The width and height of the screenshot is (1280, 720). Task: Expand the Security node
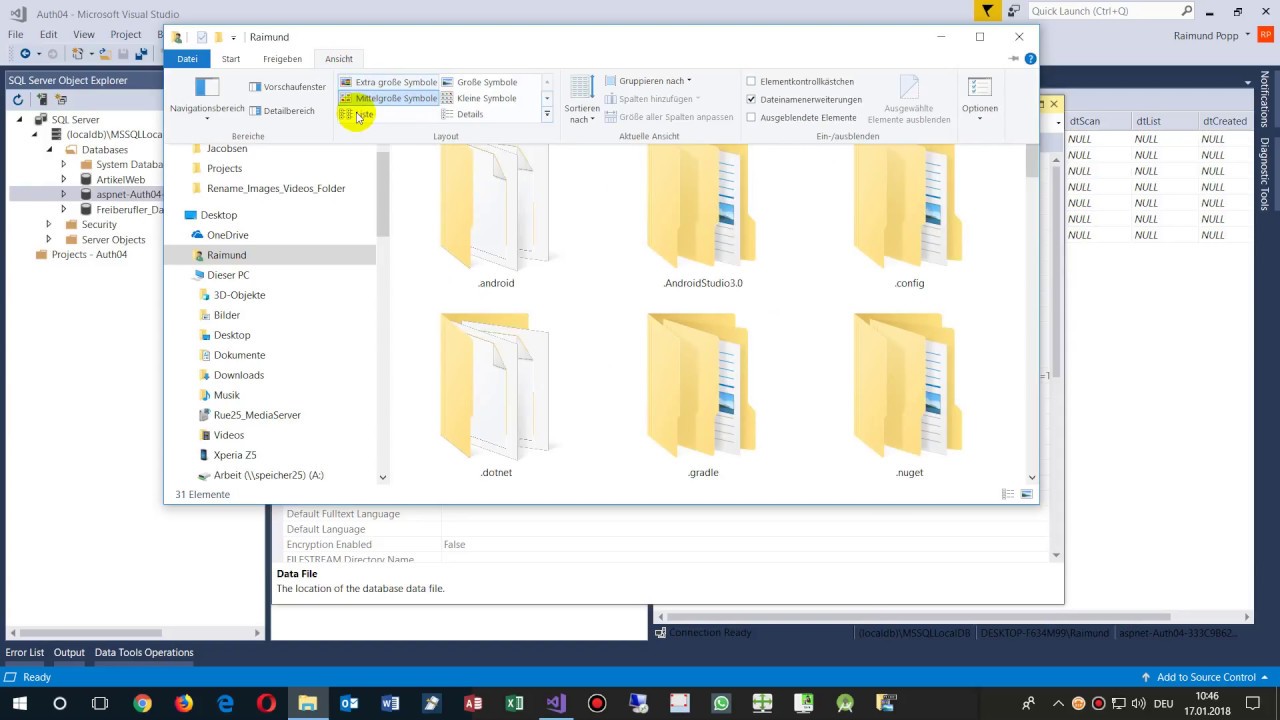click(48, 225)
